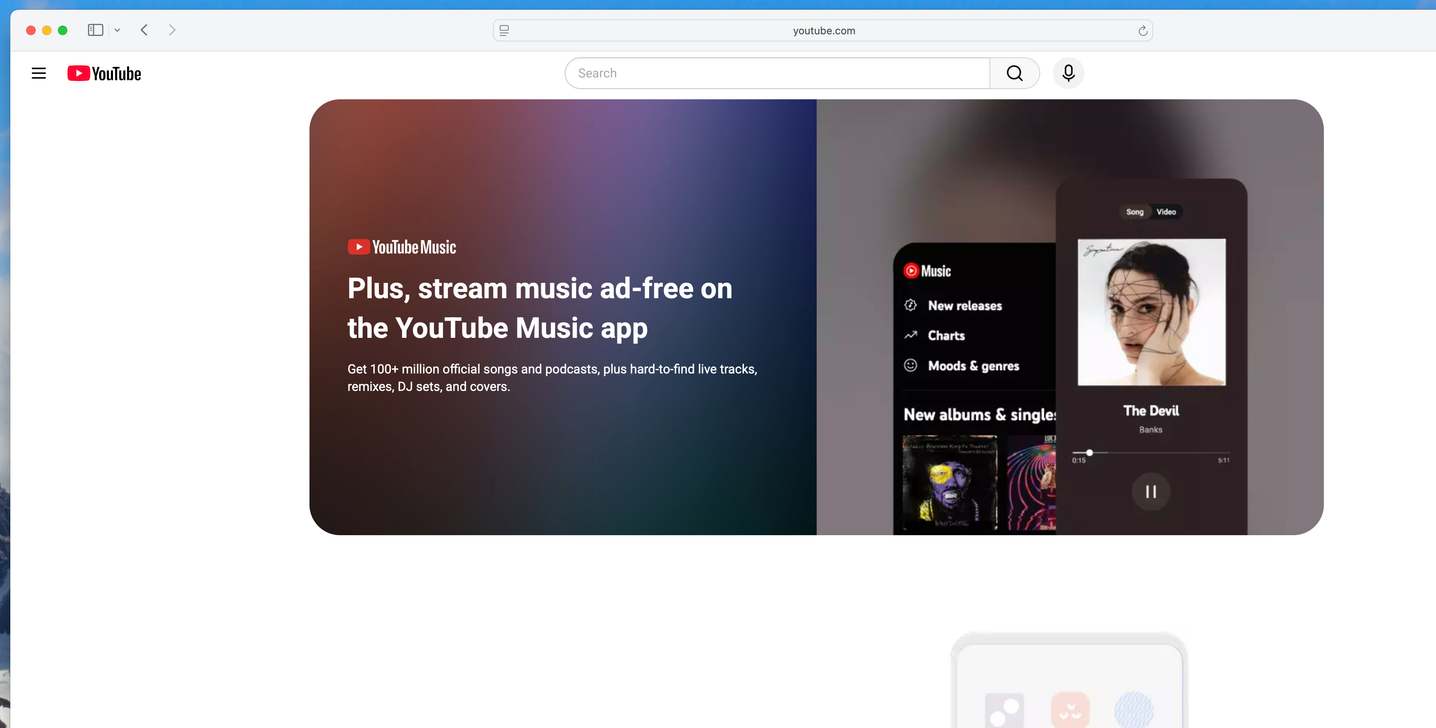Screen dimensions: 1436x728
Task: Toggle the Safari sidebar button
Action: tap(96, 30)
